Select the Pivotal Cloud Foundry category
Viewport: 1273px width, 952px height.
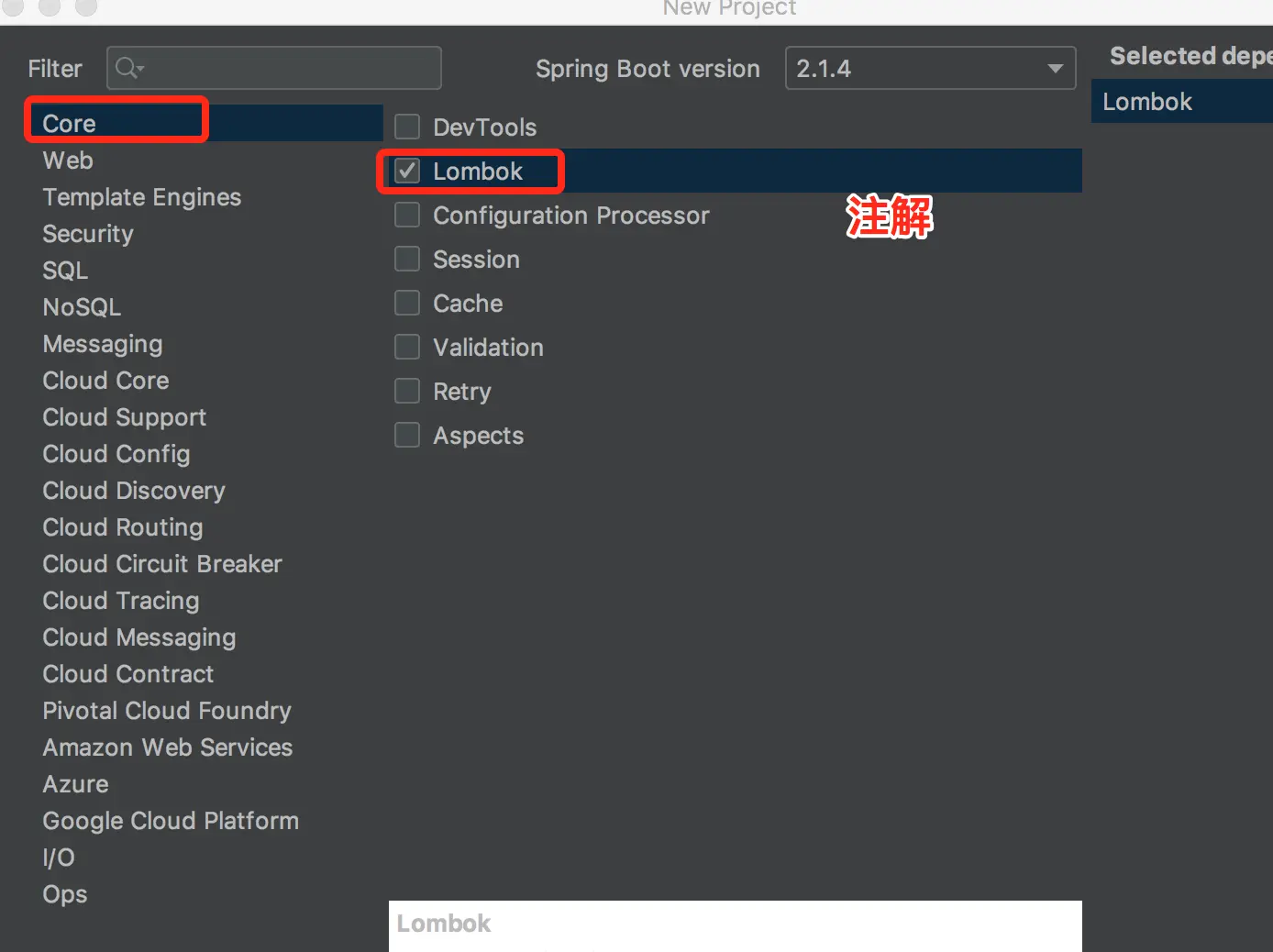click(167, 711)
